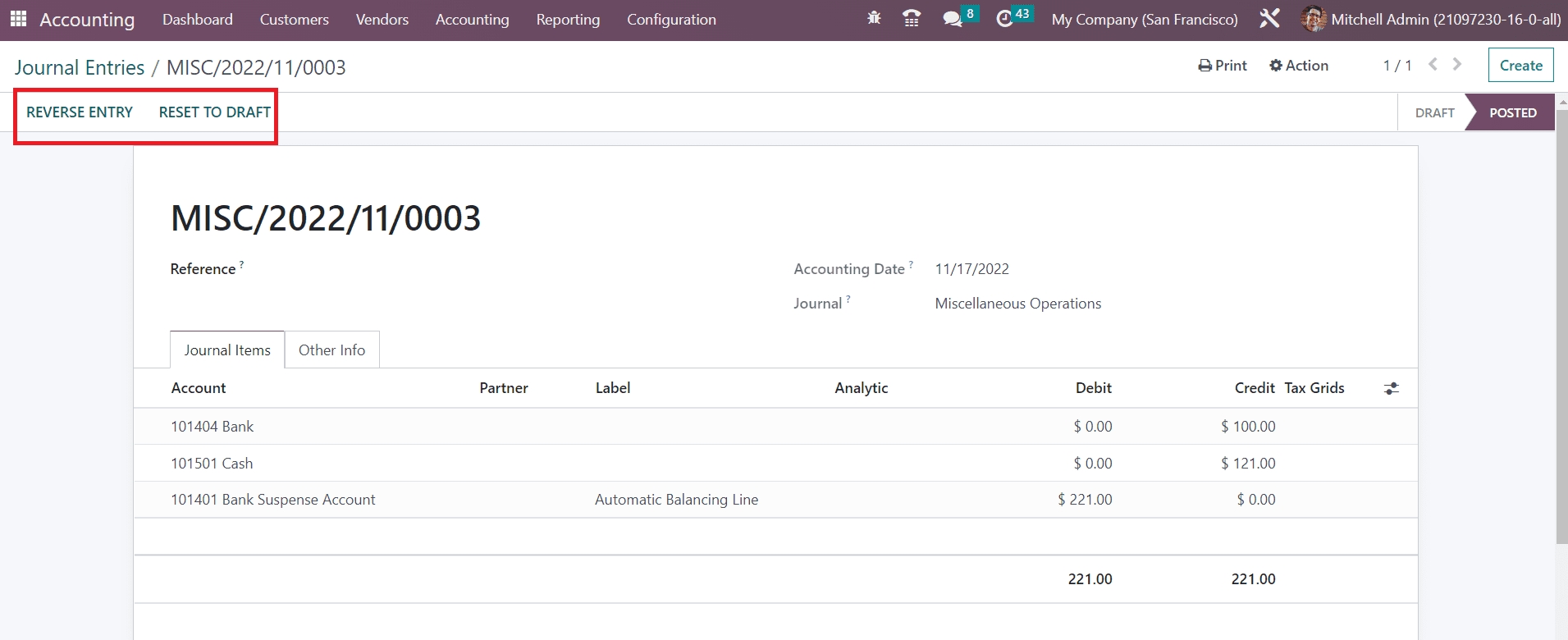Click the optional columns settings icon
Viewport: 1568px width, 640px height.
tap(1391, 389)
